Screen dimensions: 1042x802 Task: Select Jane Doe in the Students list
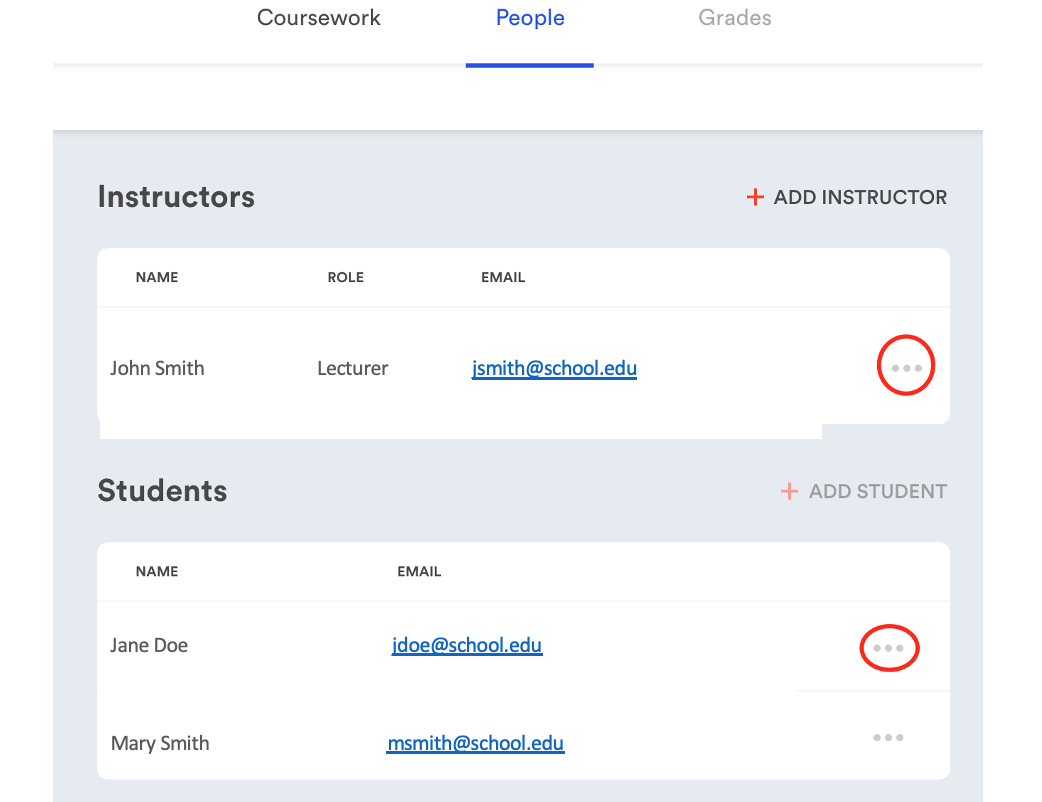[x=149, y=645]
